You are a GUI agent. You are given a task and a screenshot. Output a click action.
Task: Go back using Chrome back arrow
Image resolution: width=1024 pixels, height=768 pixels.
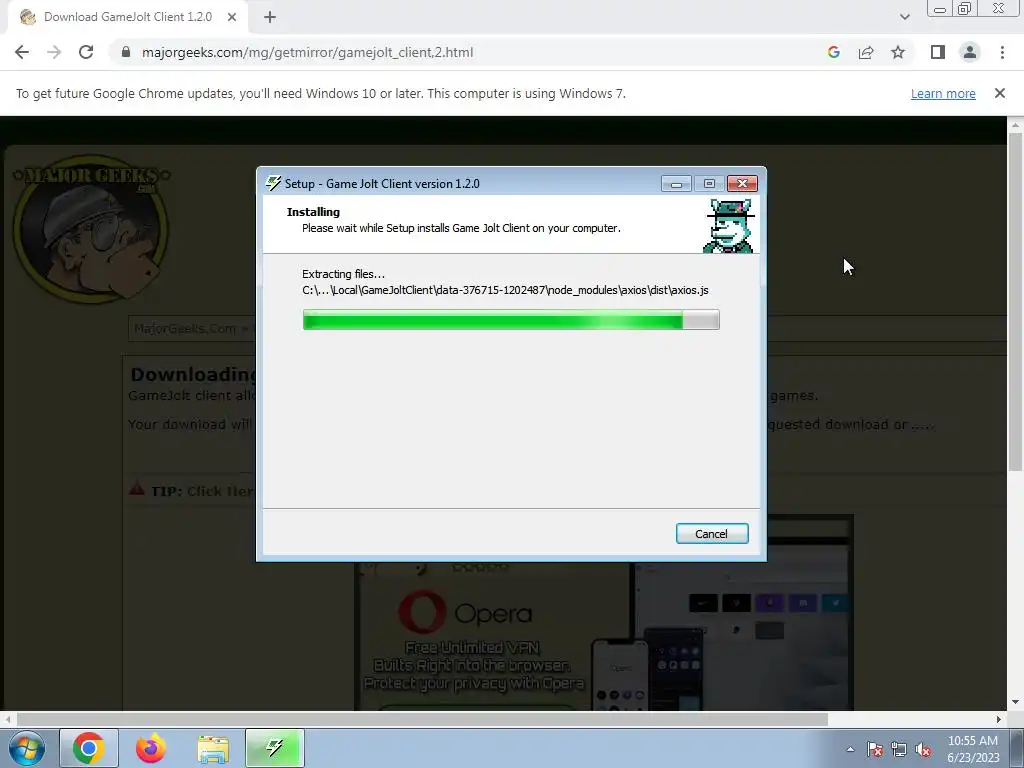[x=22, y=52]
